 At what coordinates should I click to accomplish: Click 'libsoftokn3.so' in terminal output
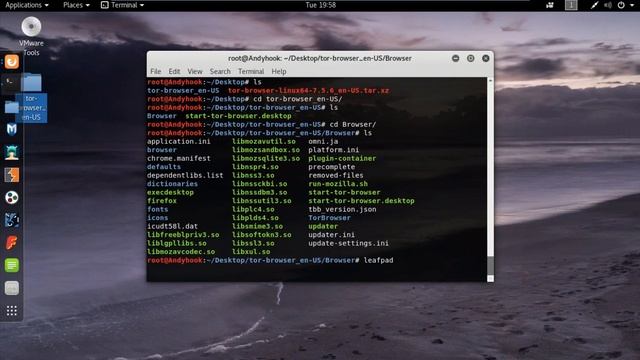tap(262, 235)
